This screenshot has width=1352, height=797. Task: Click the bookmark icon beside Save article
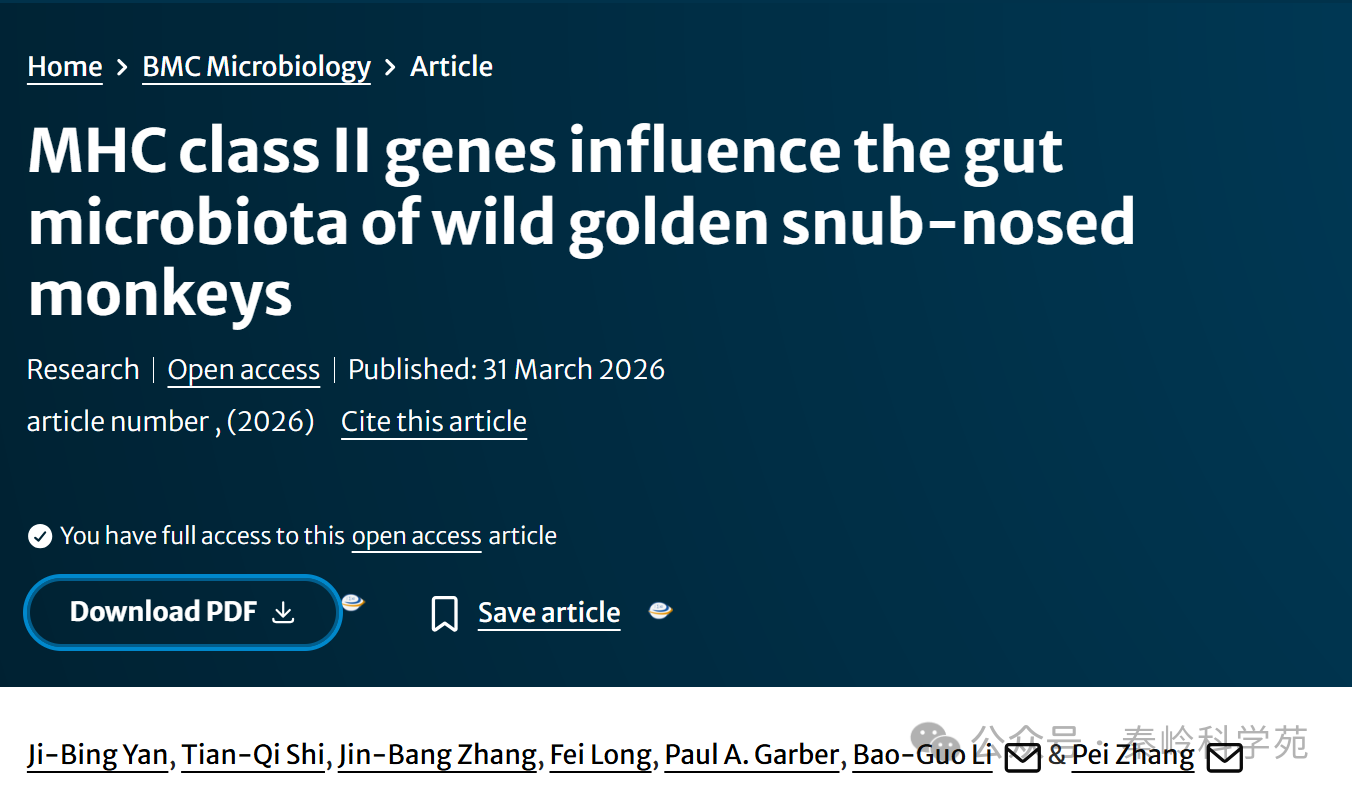[444, 613]
